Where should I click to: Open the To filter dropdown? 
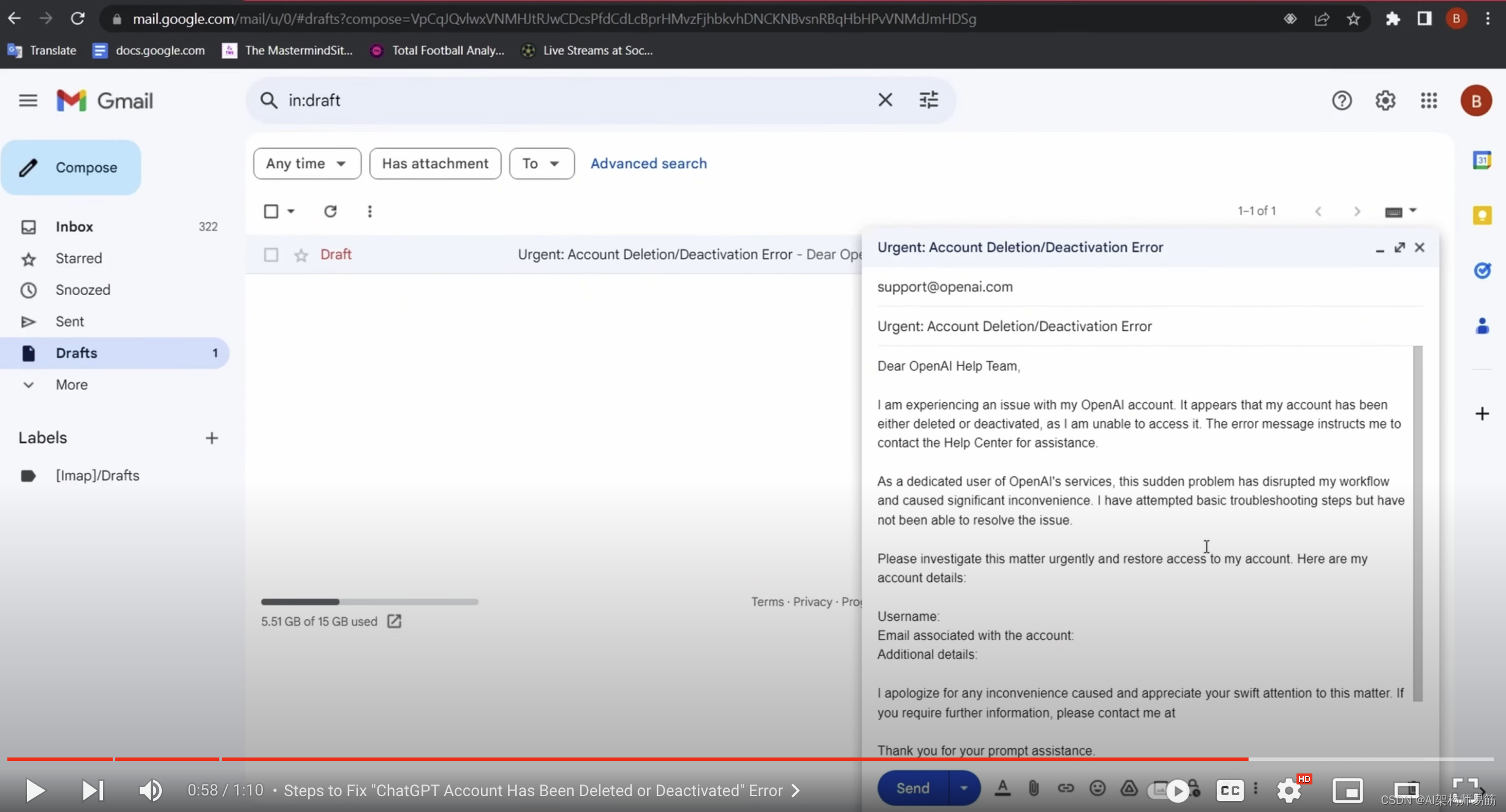click(542, 164)
